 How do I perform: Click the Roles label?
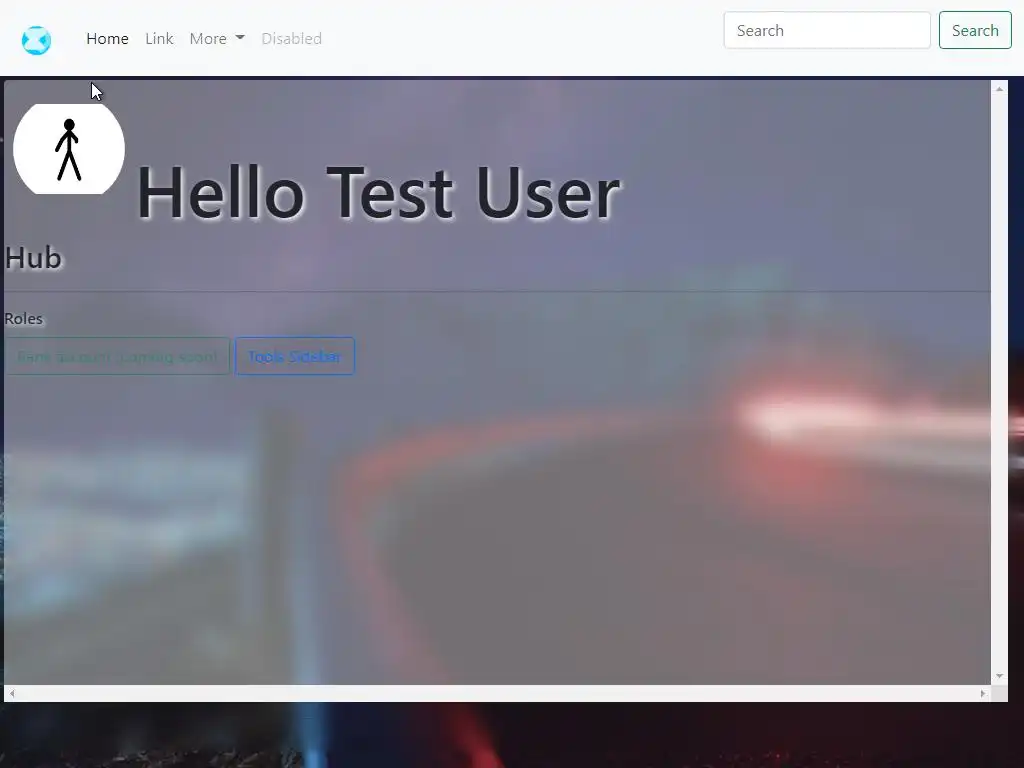click(x=24, y=319)
